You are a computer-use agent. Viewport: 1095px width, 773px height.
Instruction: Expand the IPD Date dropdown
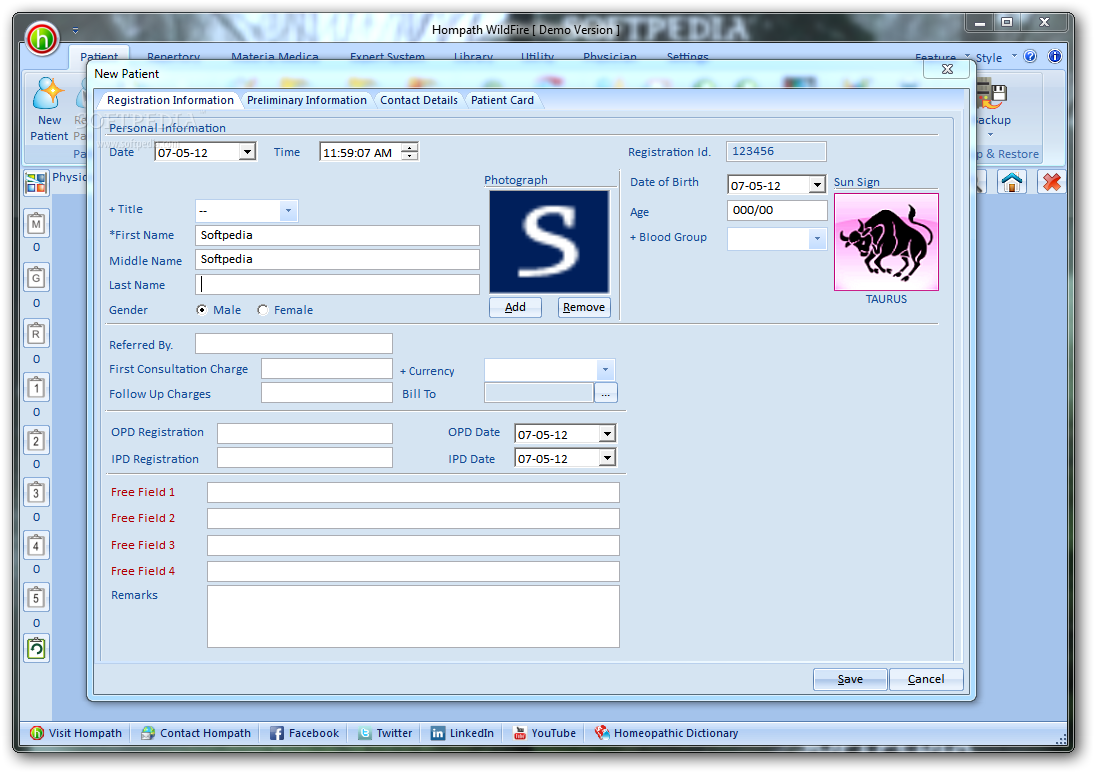608,457
